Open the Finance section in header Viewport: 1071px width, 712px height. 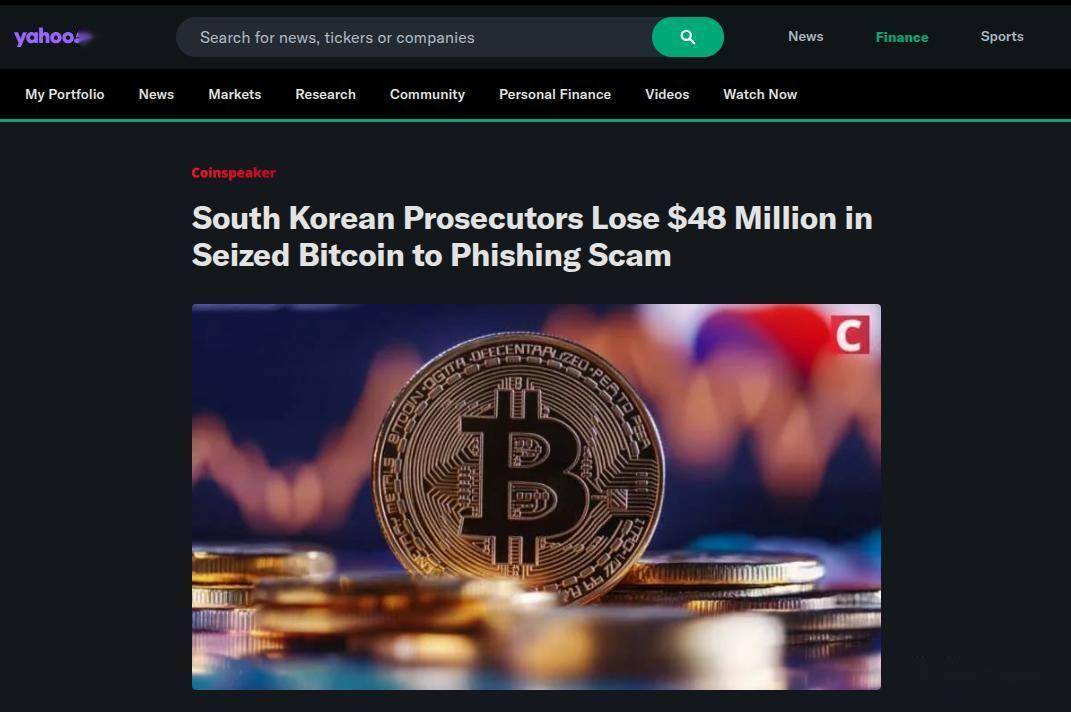(x=902, y=37)
